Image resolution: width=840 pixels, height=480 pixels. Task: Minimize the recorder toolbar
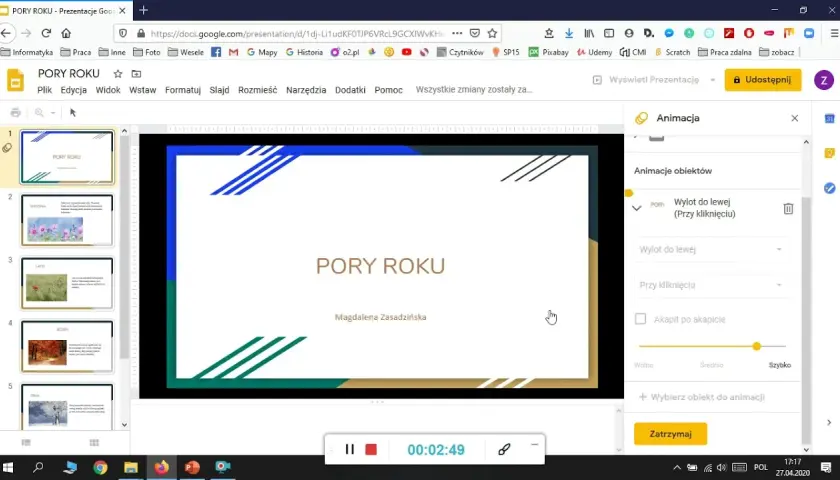pyautogui.click(x=534, y=445)
